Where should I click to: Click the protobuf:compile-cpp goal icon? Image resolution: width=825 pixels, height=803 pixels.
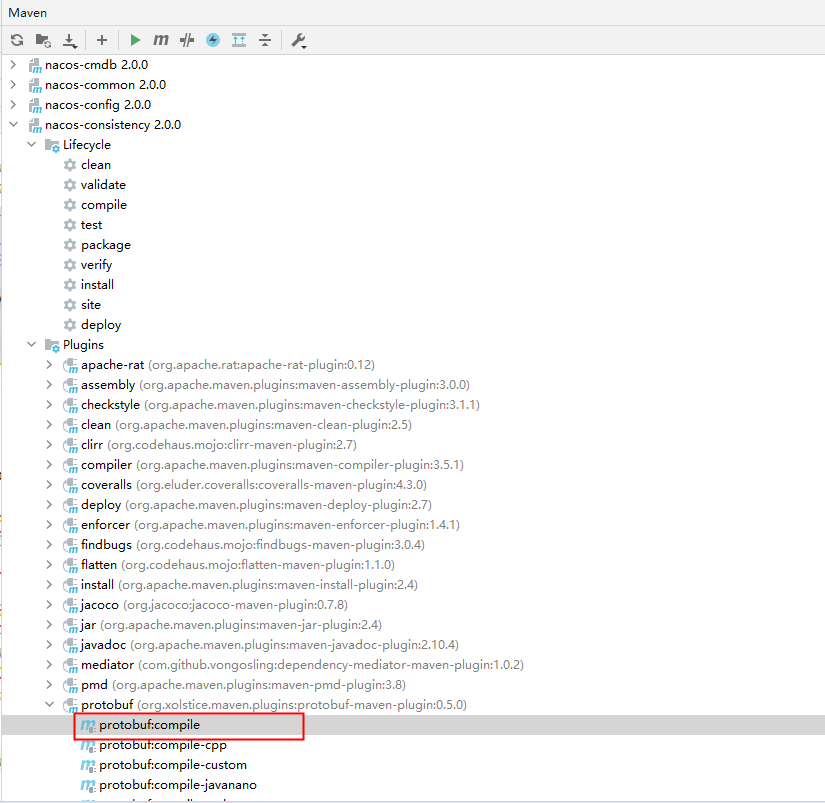tap(88, 746)
